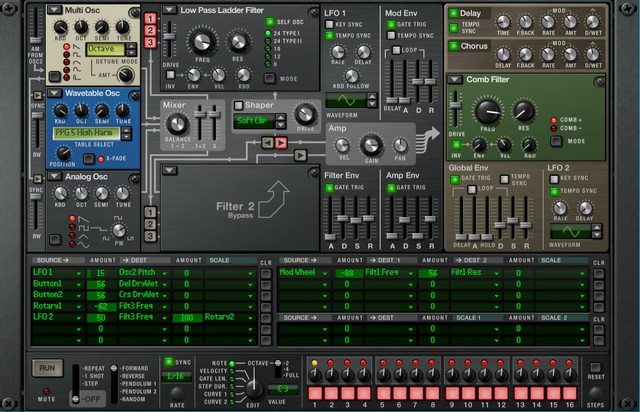Open the Wavetable Osc type dropdown arrow
640x412 pixels.
tap(55, 93)
